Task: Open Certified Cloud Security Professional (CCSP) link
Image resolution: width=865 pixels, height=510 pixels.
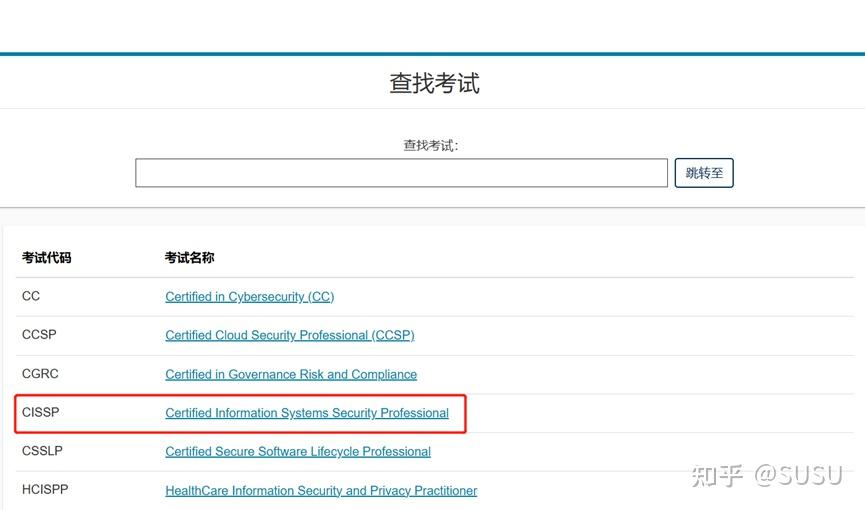Action: click(290, 335)
